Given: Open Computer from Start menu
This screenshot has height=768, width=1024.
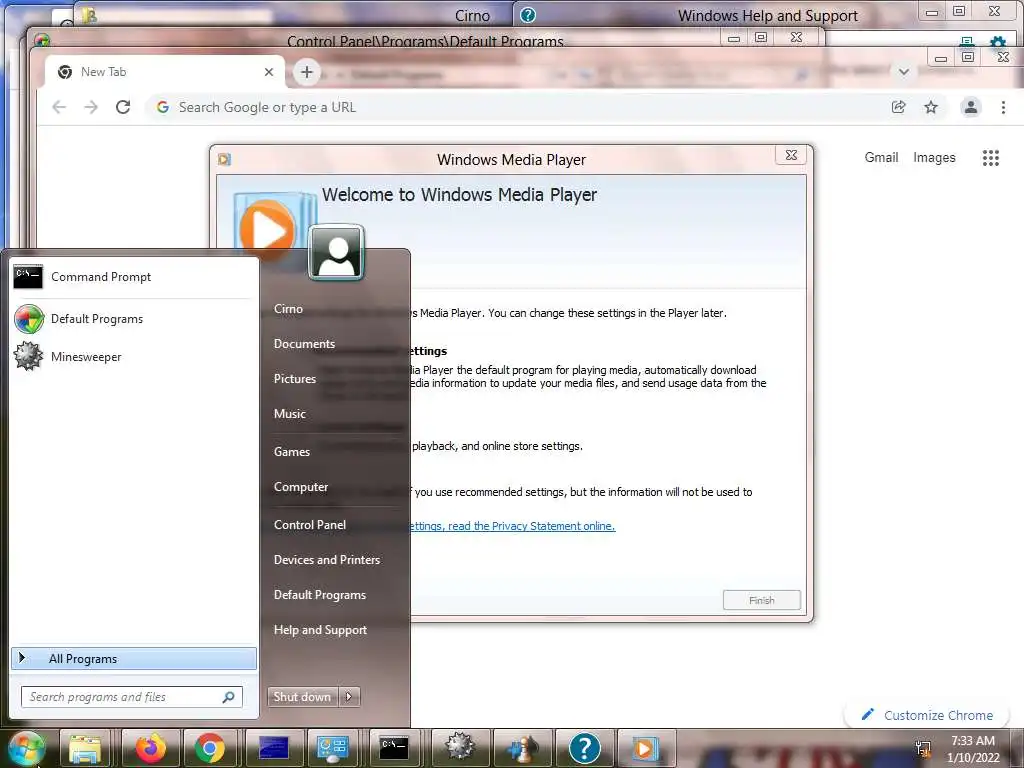Looking at the screenshot, I should click(x=301, y=487).
